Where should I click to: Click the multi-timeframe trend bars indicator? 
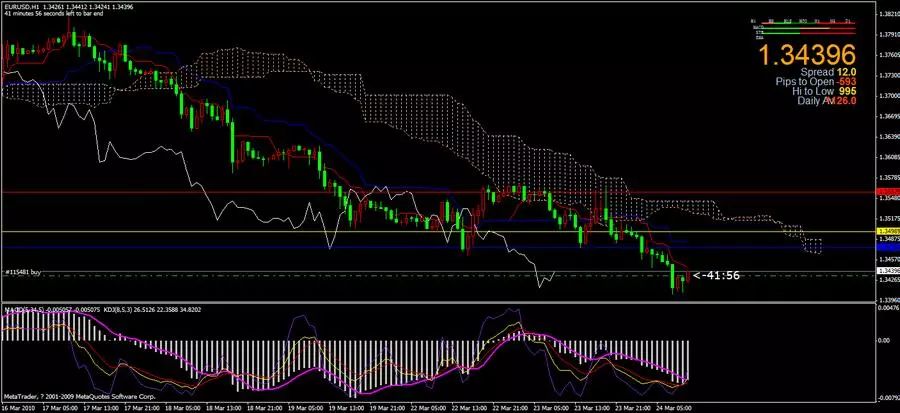804,29
